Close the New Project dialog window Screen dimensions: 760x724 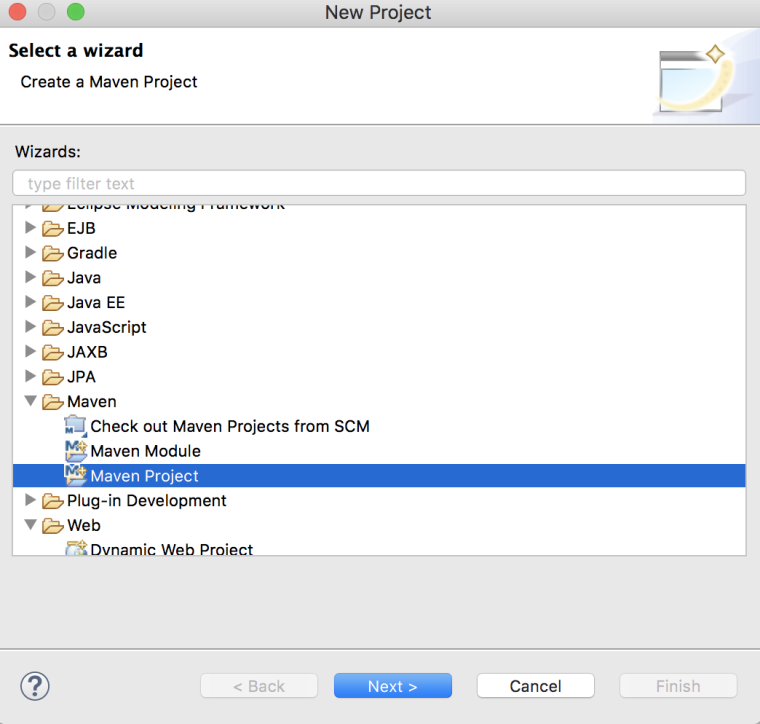[x=17, y=12]
